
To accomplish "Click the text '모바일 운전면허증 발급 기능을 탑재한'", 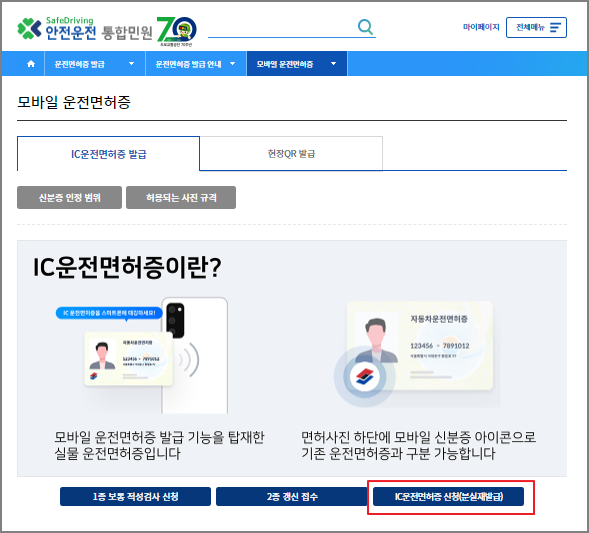I will coord(159,437).
